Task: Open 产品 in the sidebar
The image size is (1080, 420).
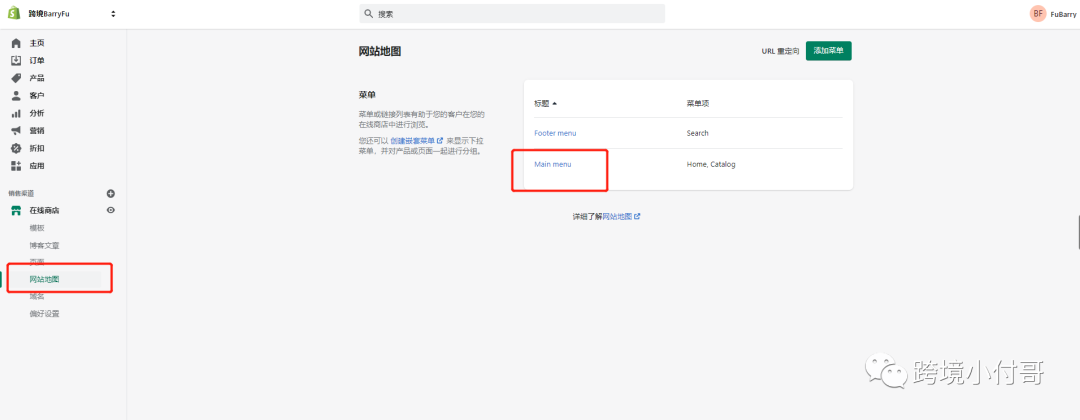Action: pyautogui.click(x=37, y=78)
